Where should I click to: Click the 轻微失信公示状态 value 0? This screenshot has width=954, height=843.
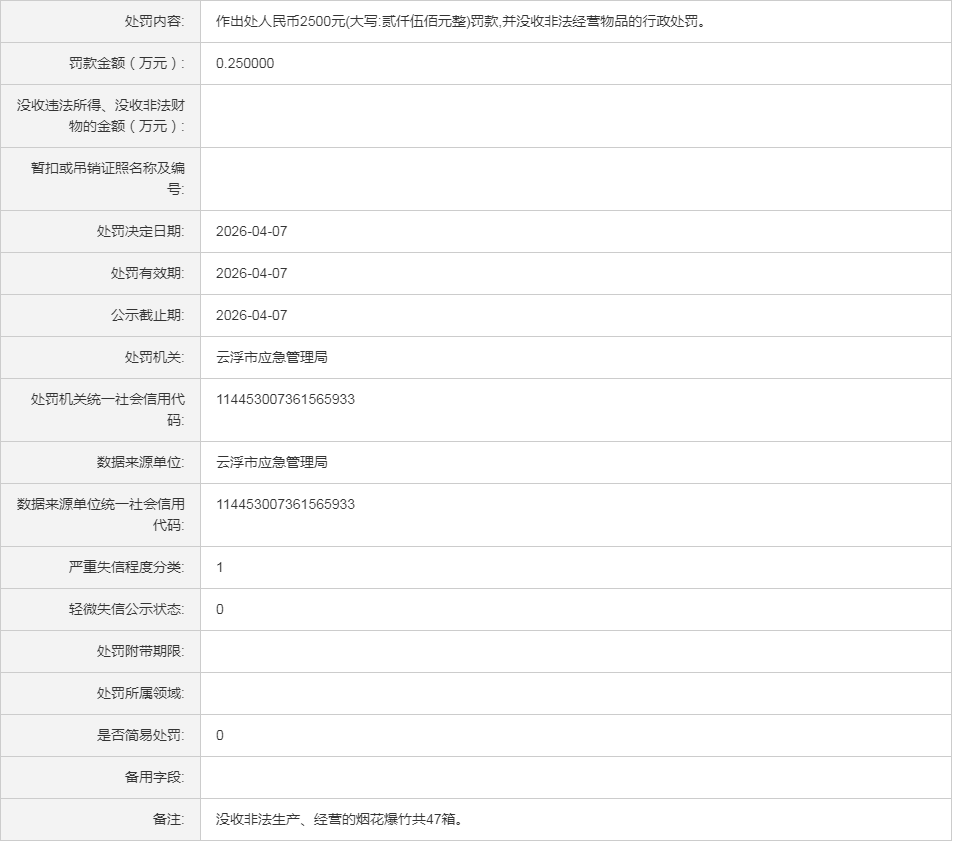click(220, 609)
